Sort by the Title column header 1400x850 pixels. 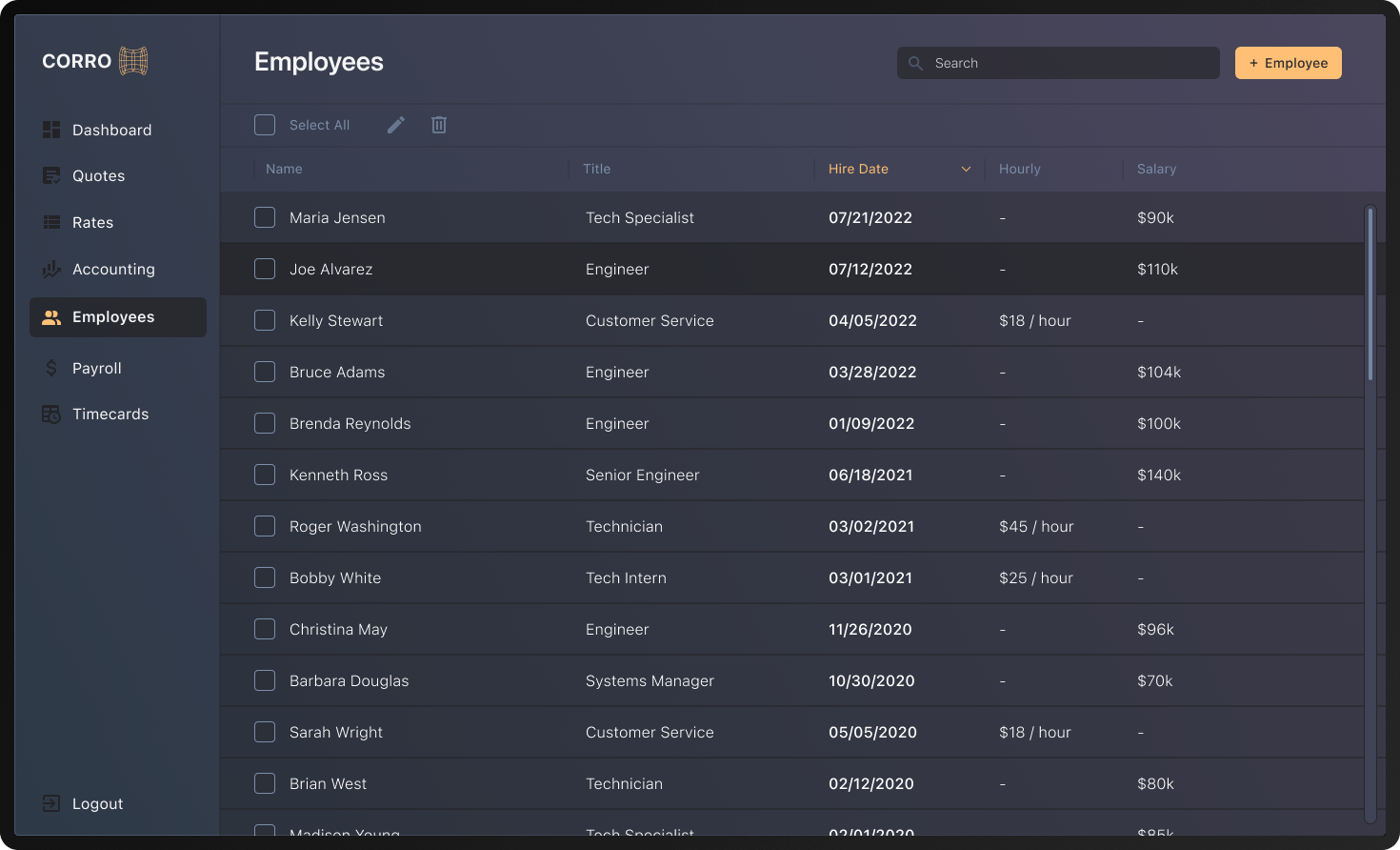click(x=596, y=169)
